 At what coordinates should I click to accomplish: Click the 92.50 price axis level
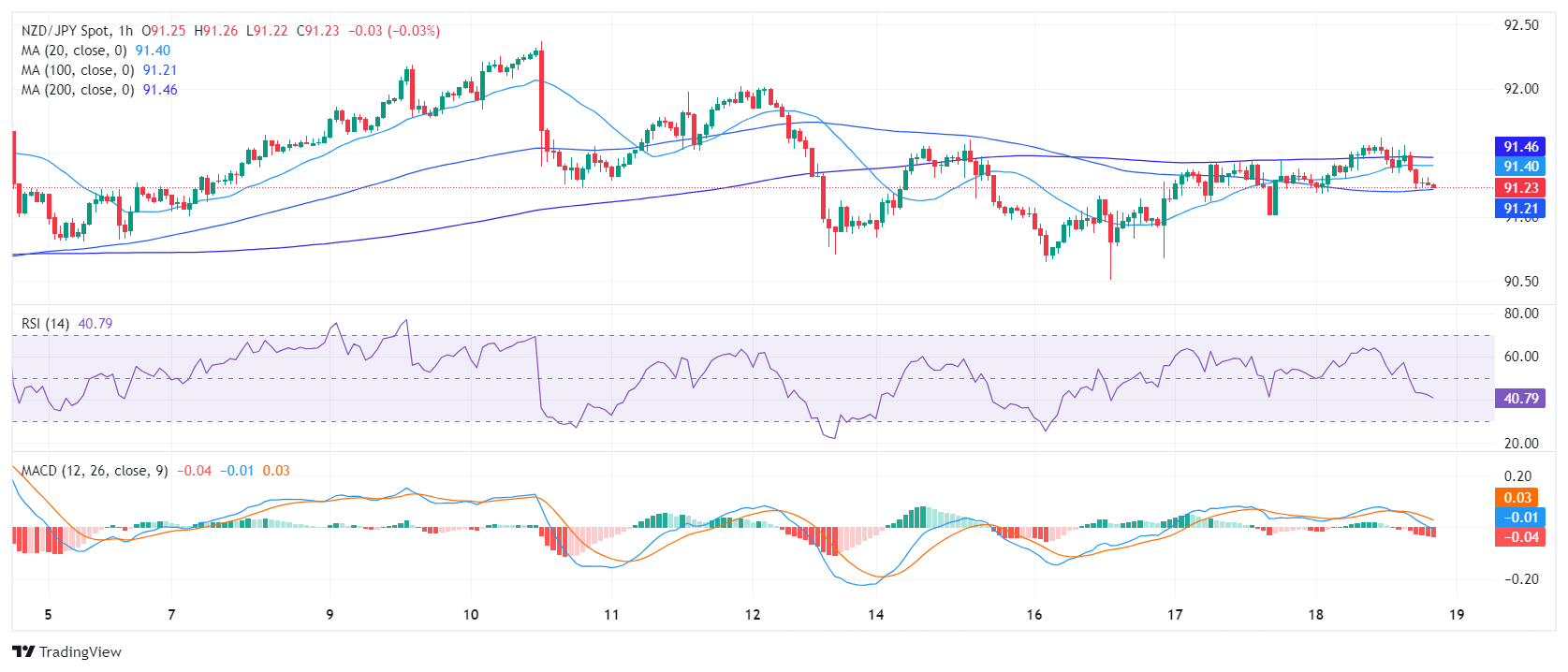pos(1520,25)
